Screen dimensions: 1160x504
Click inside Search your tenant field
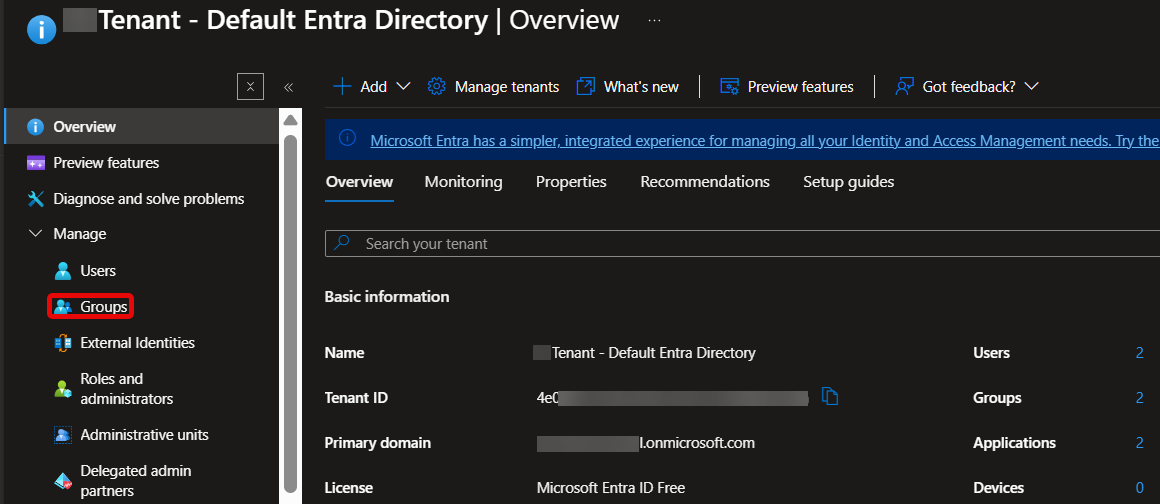[x=742, y=243]
